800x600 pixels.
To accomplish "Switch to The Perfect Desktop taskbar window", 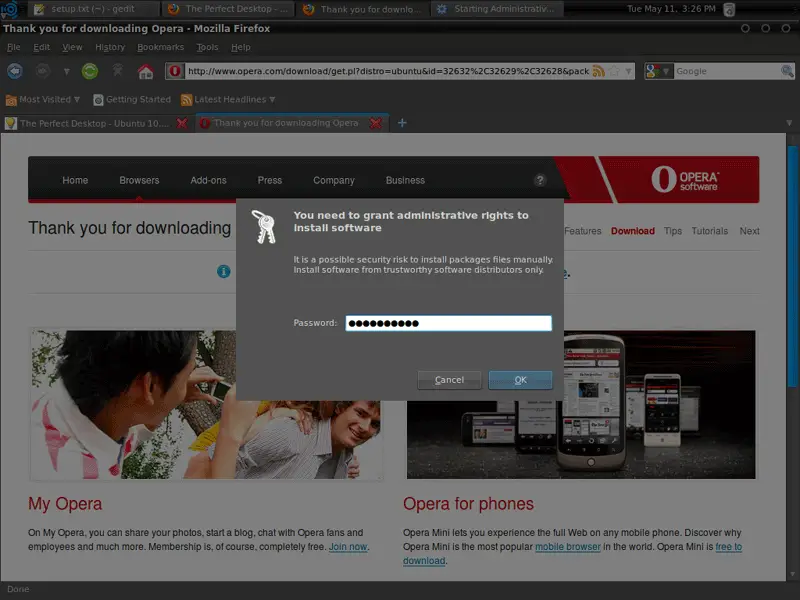I will tap(228, 9).
